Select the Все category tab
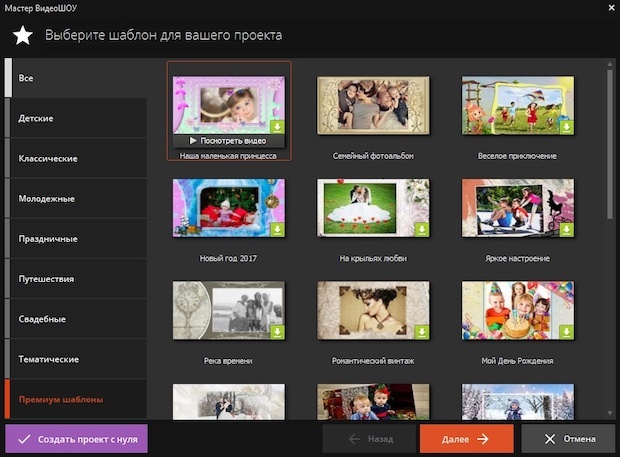The width and height of the screenshot is (620, 457). [76, 78]
